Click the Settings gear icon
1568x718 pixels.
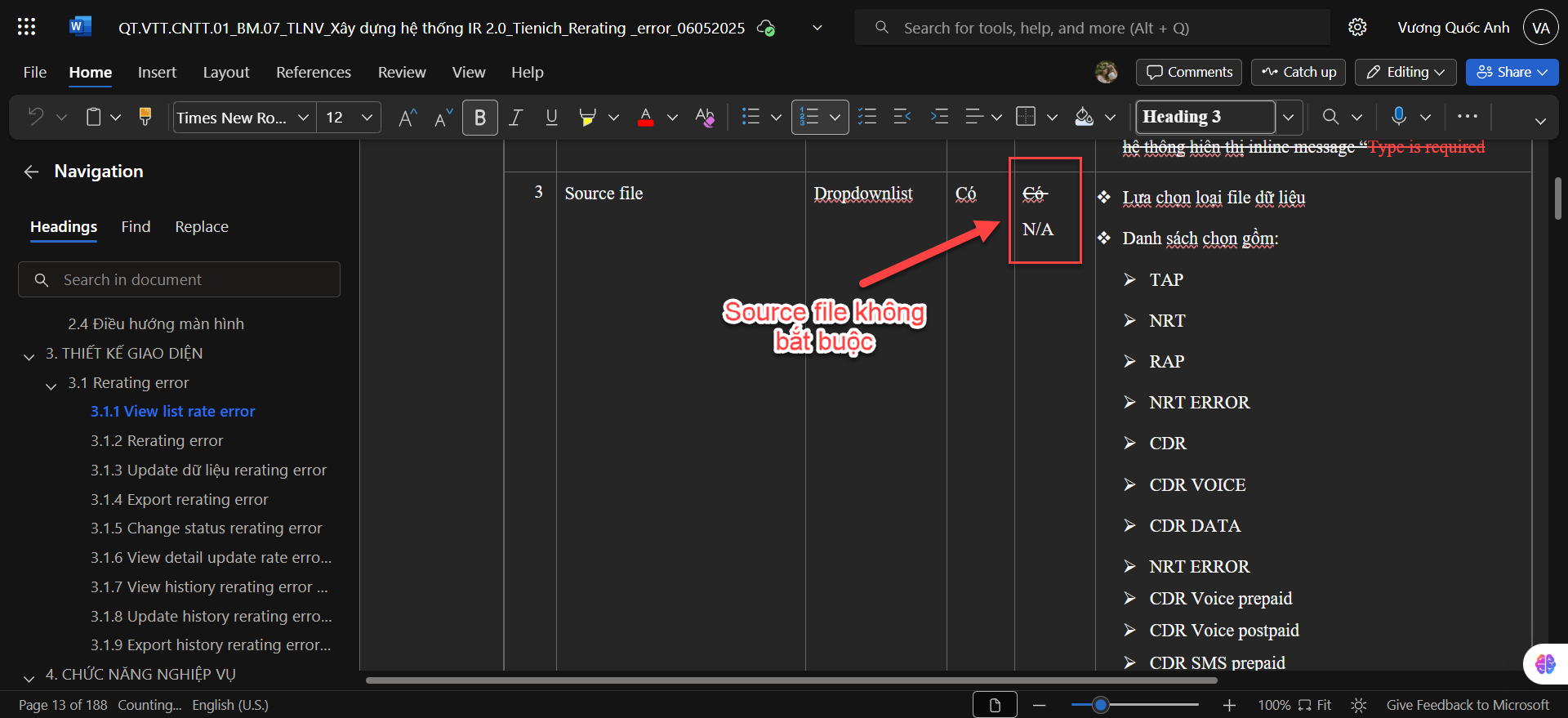coord(1357,27)
